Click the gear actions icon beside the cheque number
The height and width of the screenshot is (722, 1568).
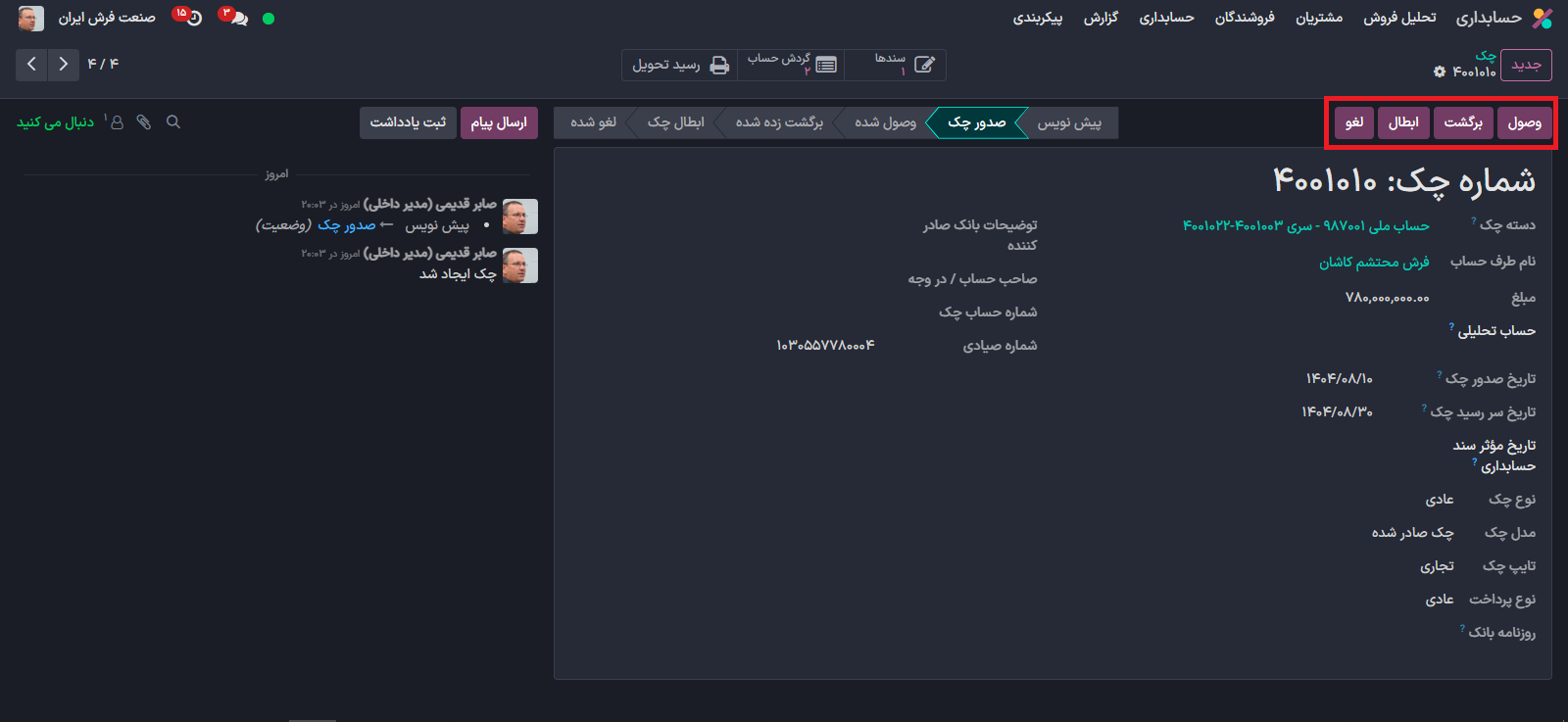point(1440,72)
